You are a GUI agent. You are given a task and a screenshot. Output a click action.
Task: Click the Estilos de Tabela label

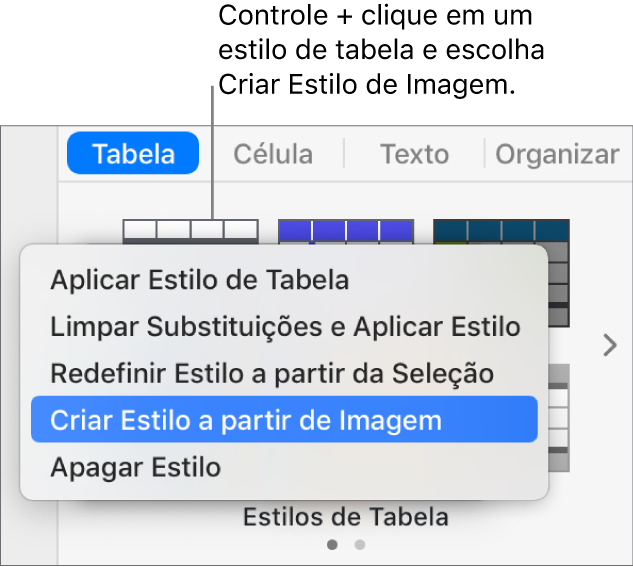tap(345, 517)
